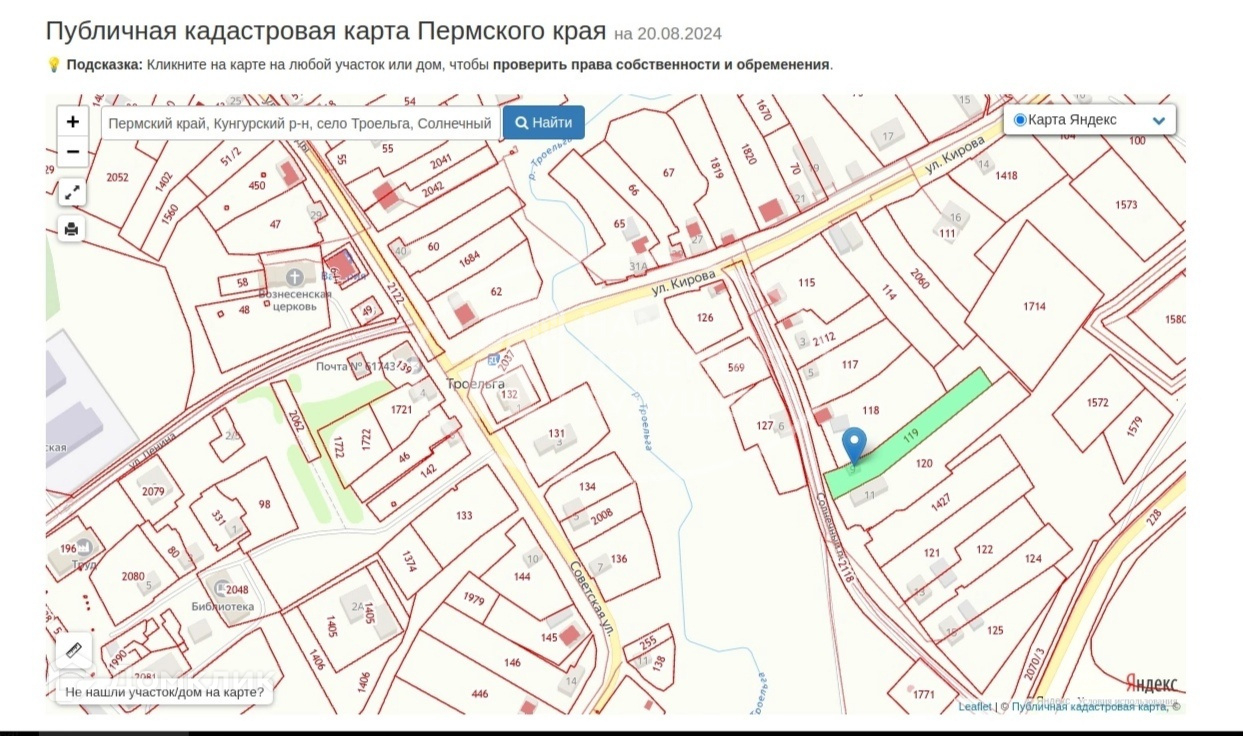Open Публичная кадастровая карта attribution link
Screen dimensions: 1243x736
1090,706
